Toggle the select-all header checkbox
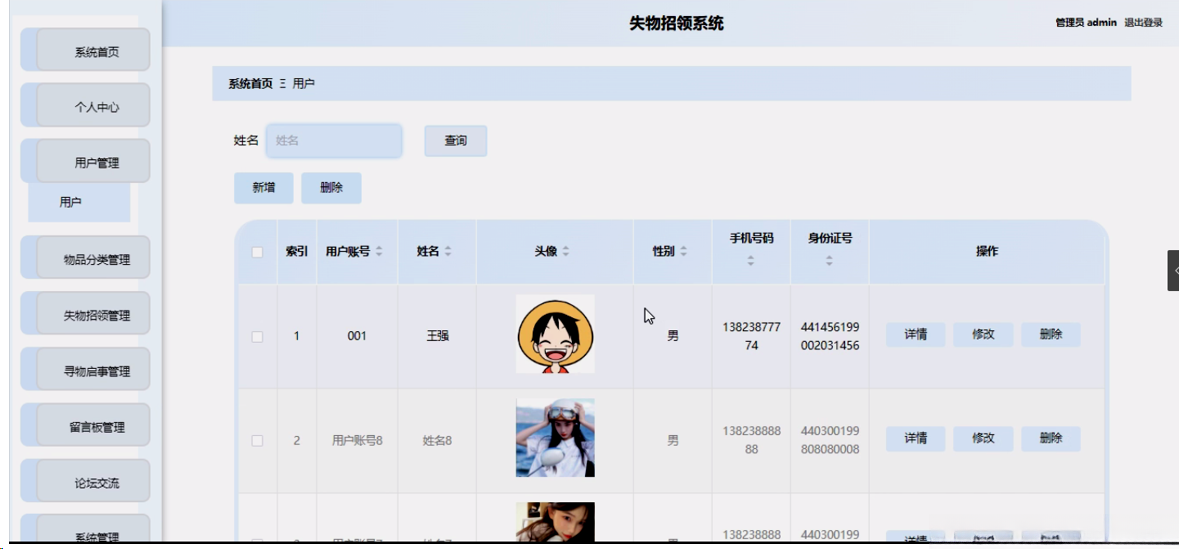This screenshot has width=1179, height=549. point(257,252)
